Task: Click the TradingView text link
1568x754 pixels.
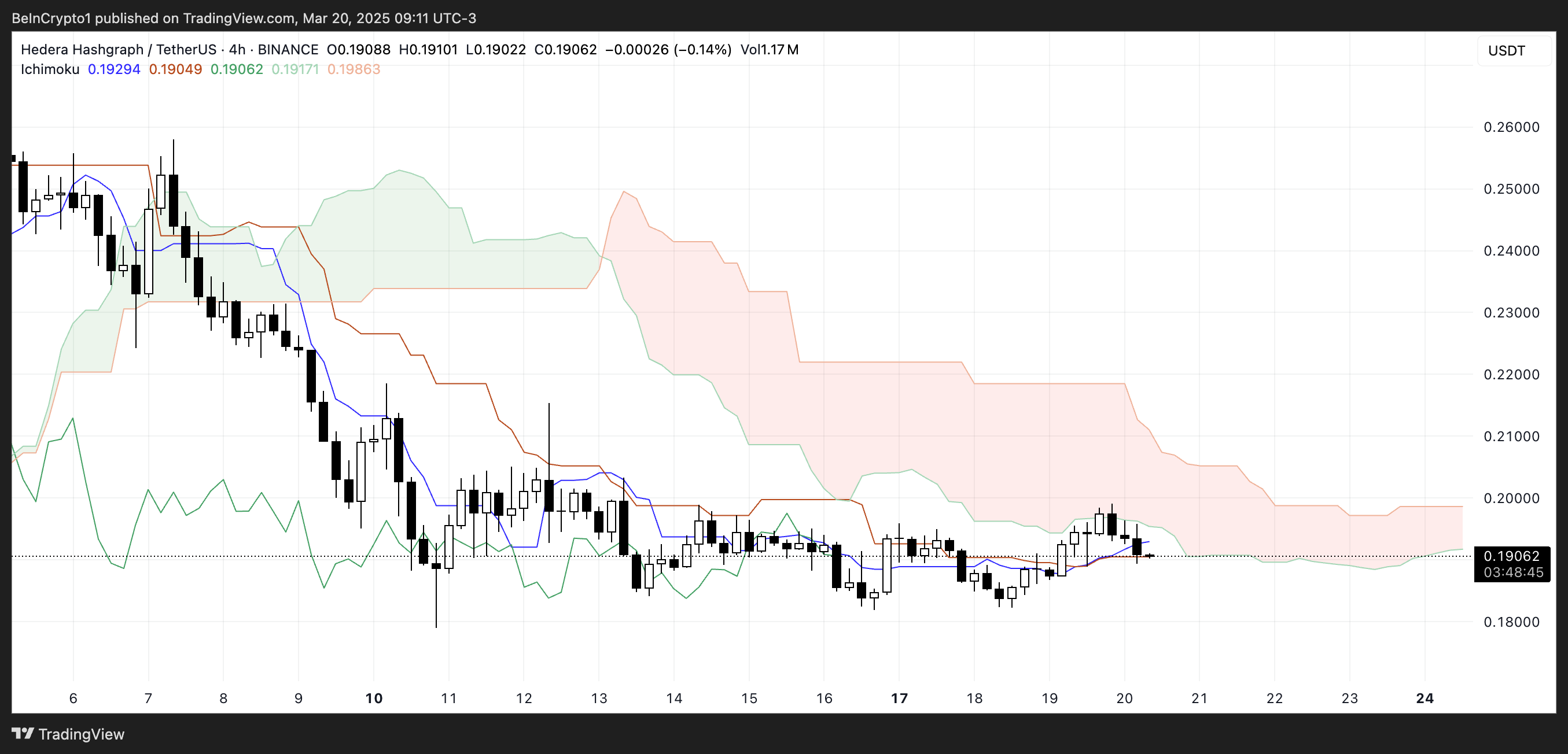Action: [x=81, y=734]
